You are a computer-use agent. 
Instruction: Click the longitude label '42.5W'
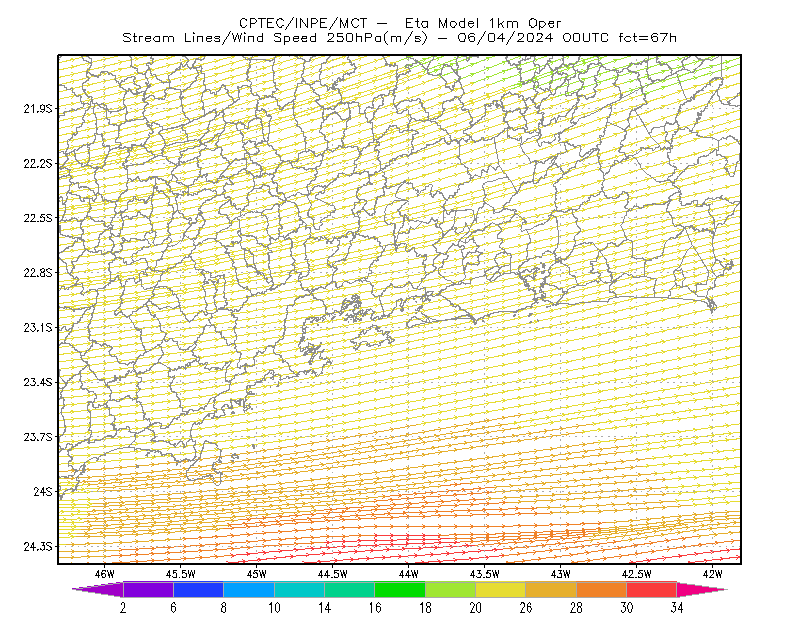(637, 574)
